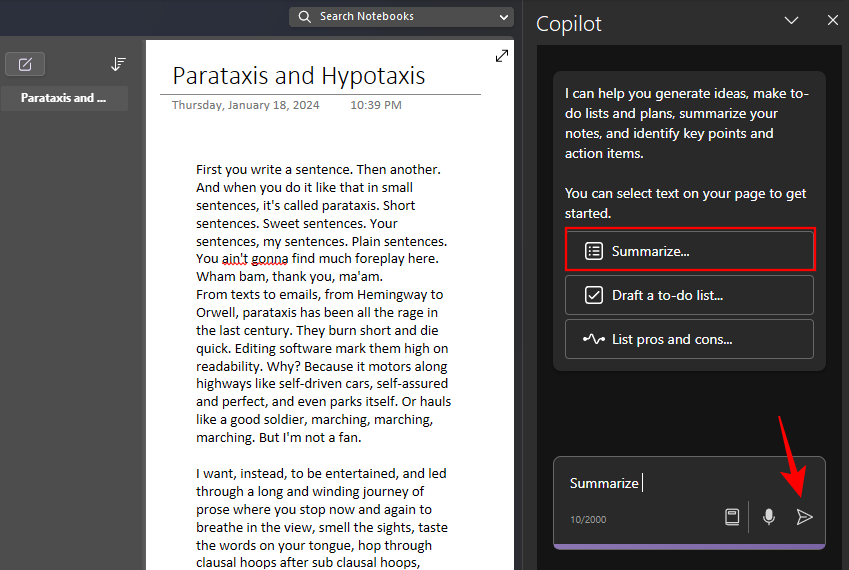Send the Copilot prompt
The image size is (849, 570).
[805, 517]
